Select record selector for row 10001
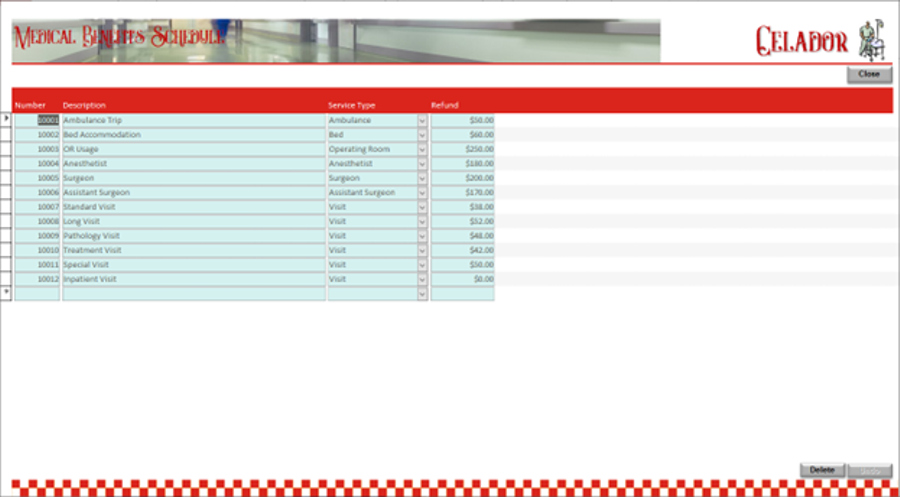Viewport: 900px width, 497px height. point(6,121)
